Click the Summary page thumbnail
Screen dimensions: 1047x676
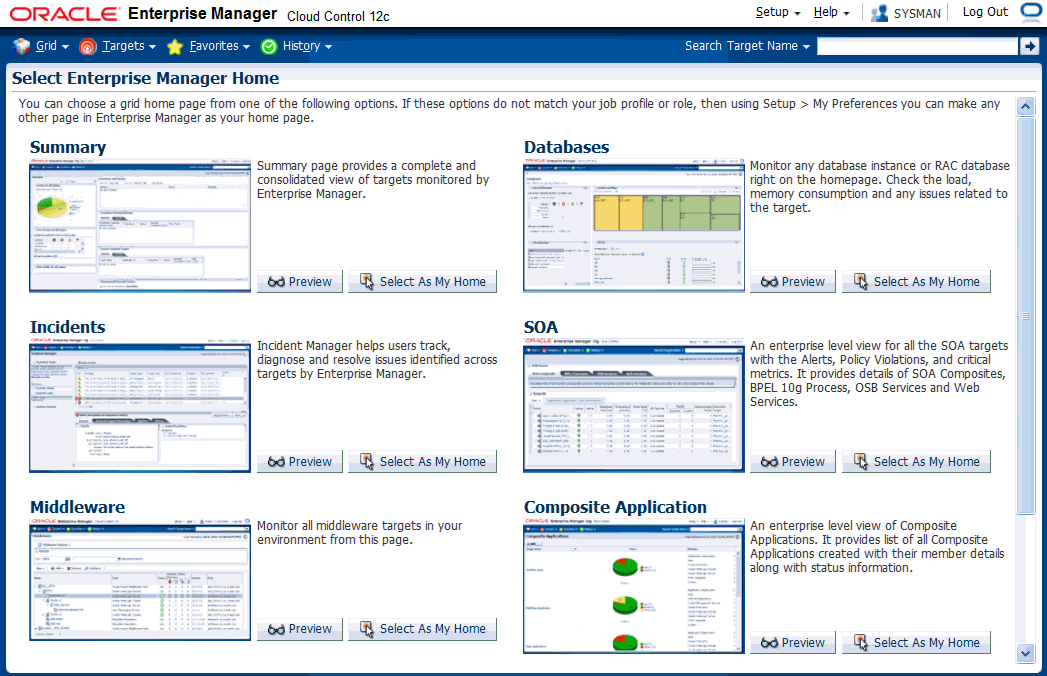tap(140, 225)
